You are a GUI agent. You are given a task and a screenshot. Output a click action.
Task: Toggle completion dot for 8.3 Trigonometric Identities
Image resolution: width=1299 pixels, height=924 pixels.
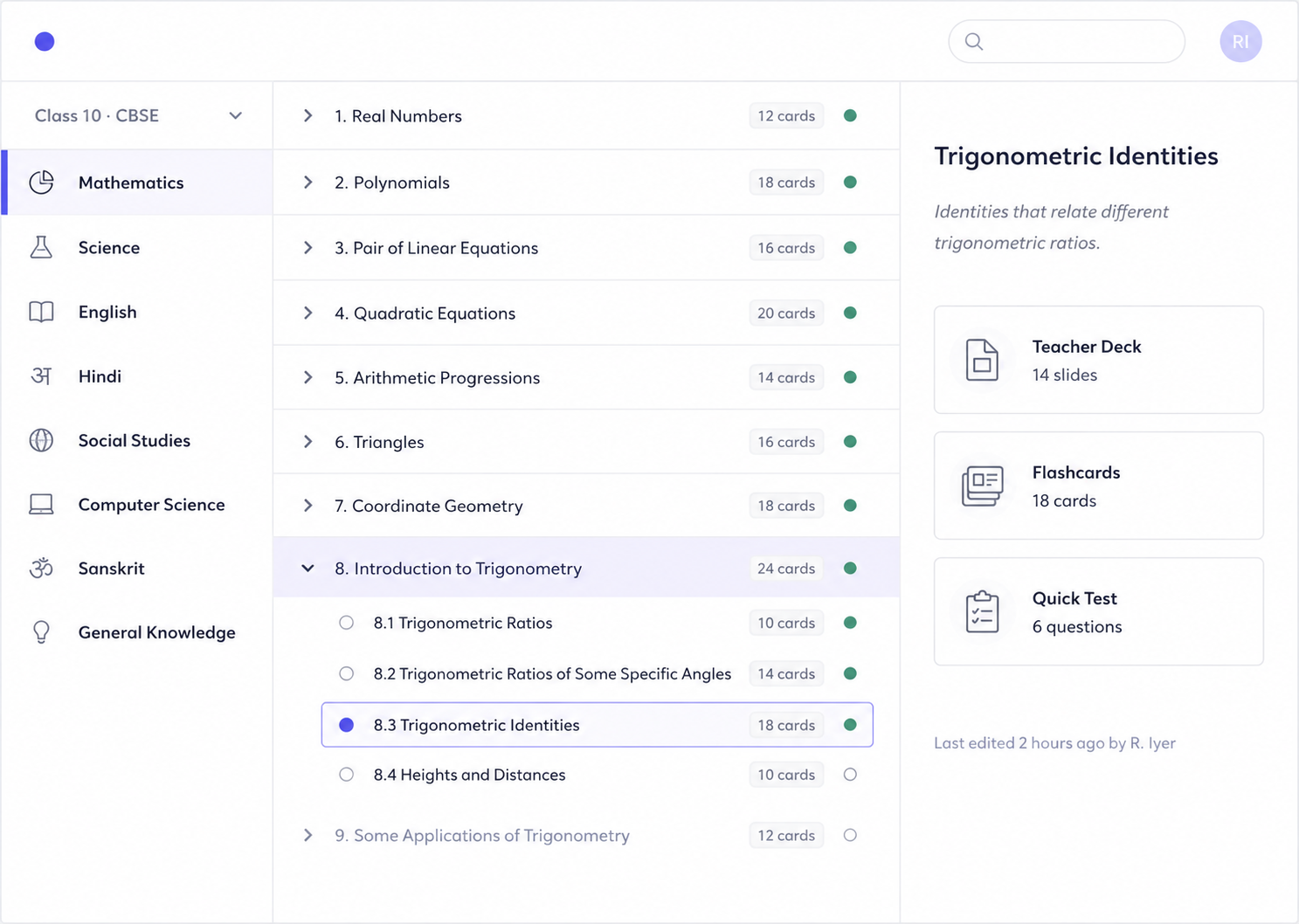pyautogui.click(x=850, y=725)
